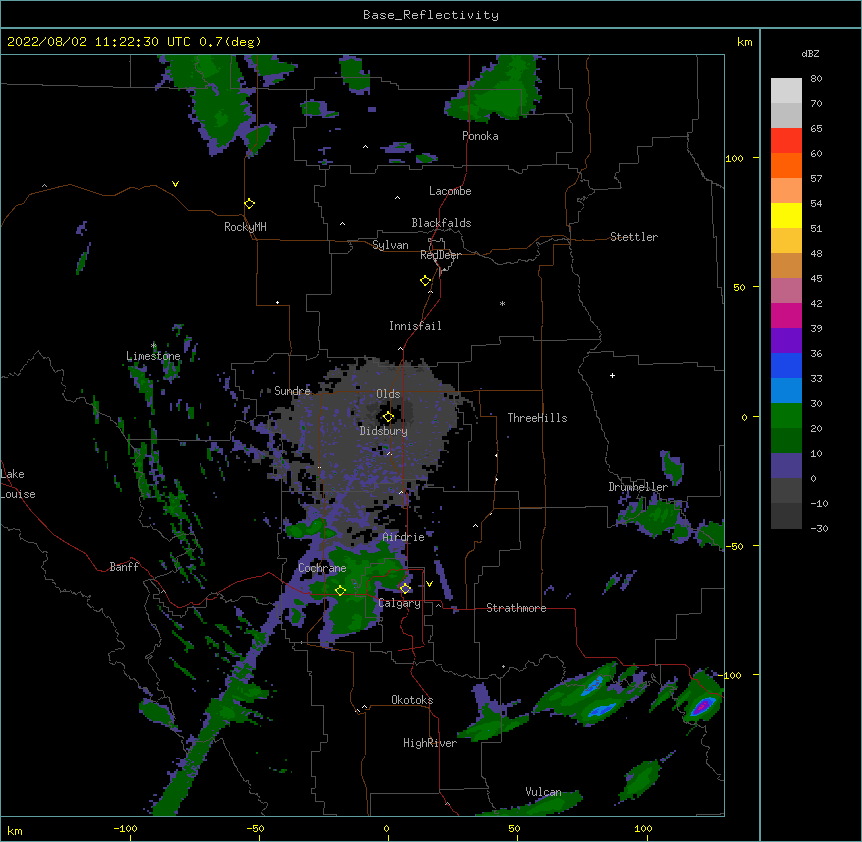The height and width of the screenshot is (842, 862).
Task: Click the Limestone label
Action: (x=153, y=356)
